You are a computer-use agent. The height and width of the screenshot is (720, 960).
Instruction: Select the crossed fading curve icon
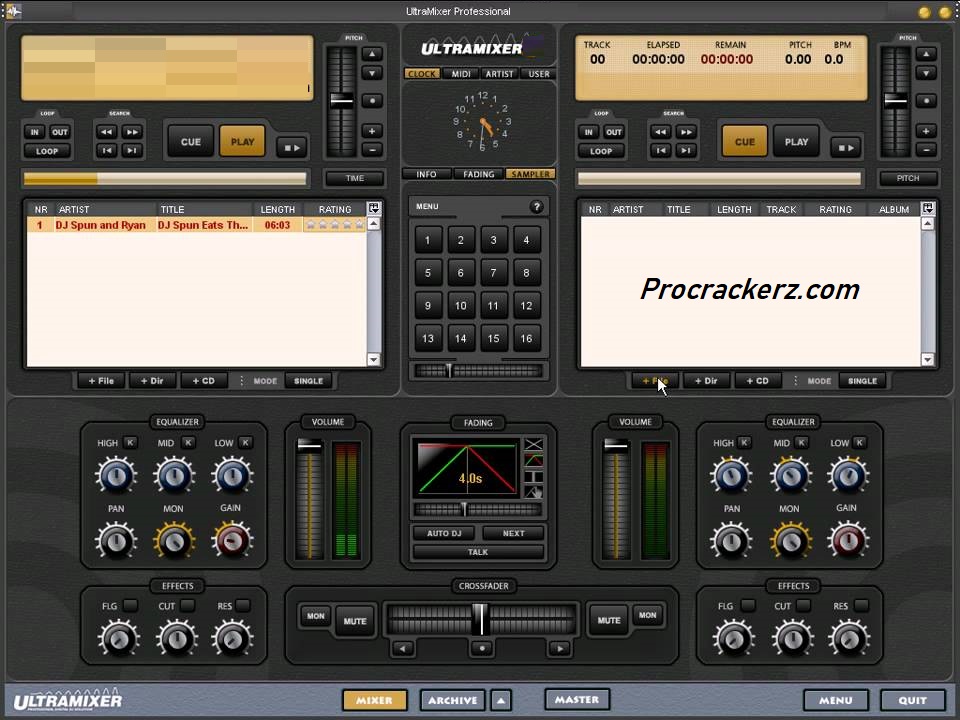pyautogui.click(x=533, y=444)
